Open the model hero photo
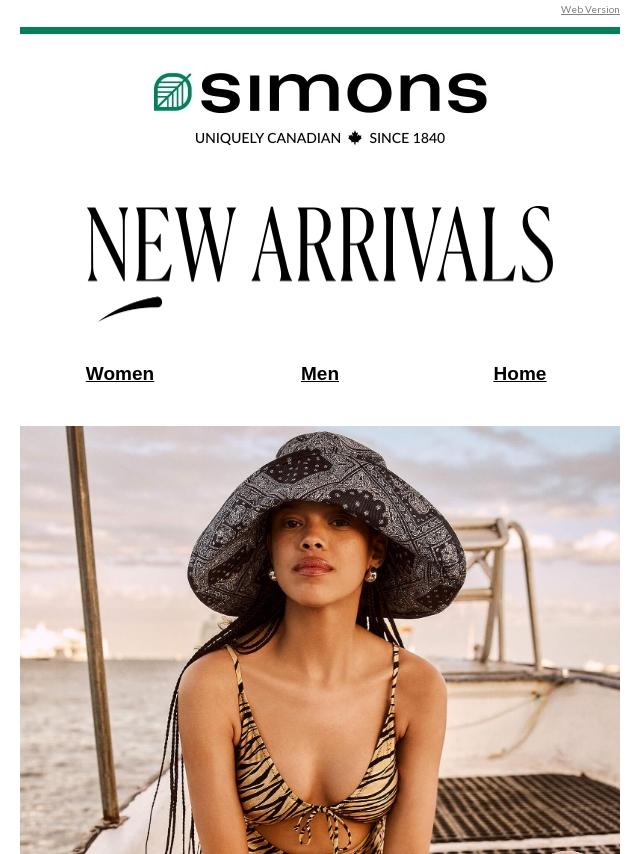The width and height of the screenshot is (640, 854). tap(320, 640)
